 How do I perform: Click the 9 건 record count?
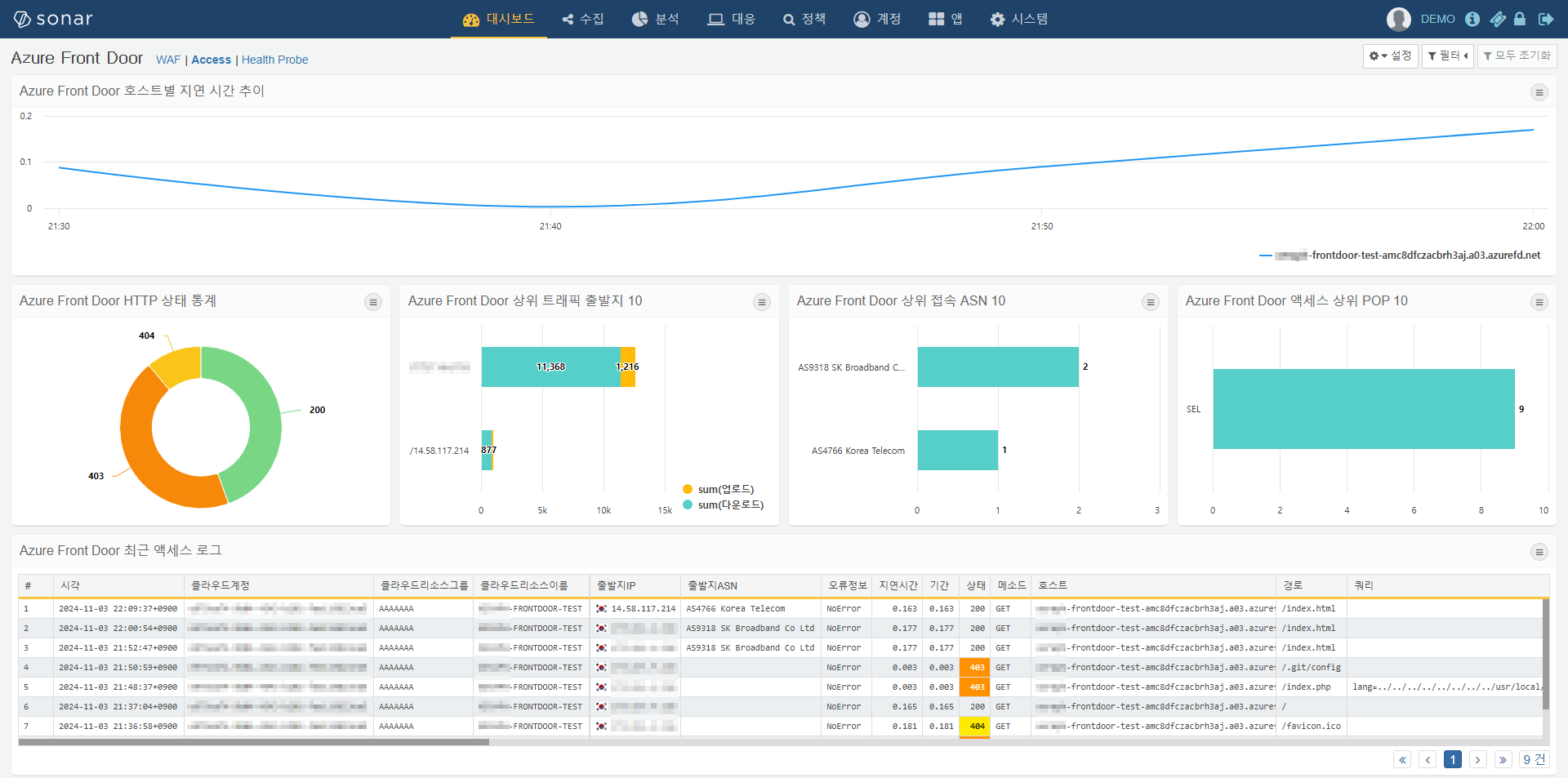(1535, 759)
